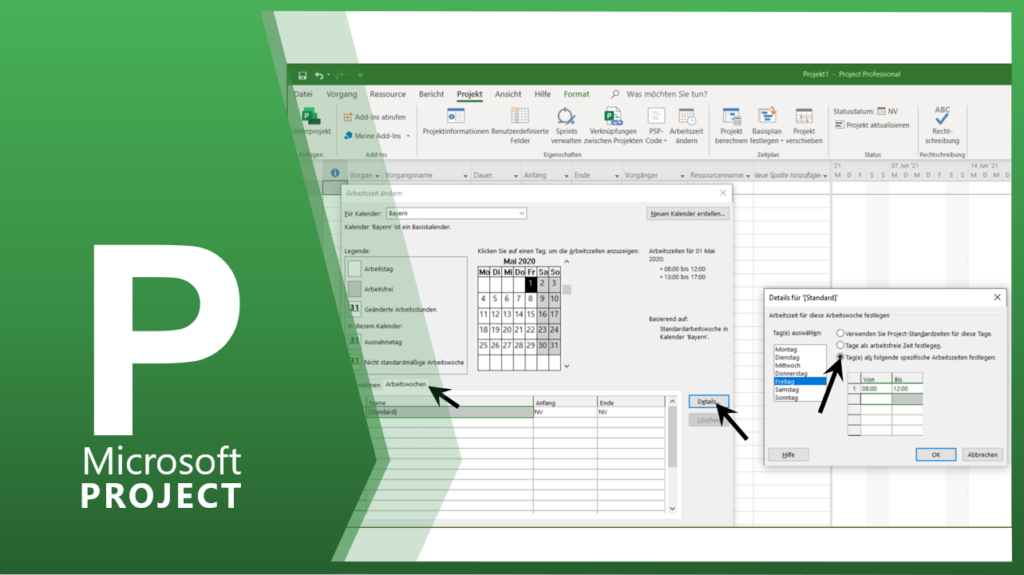Click Abbrechen in Details dialog
The width and height of the screenshot is (1024, 575).
(x=982, y=455)
